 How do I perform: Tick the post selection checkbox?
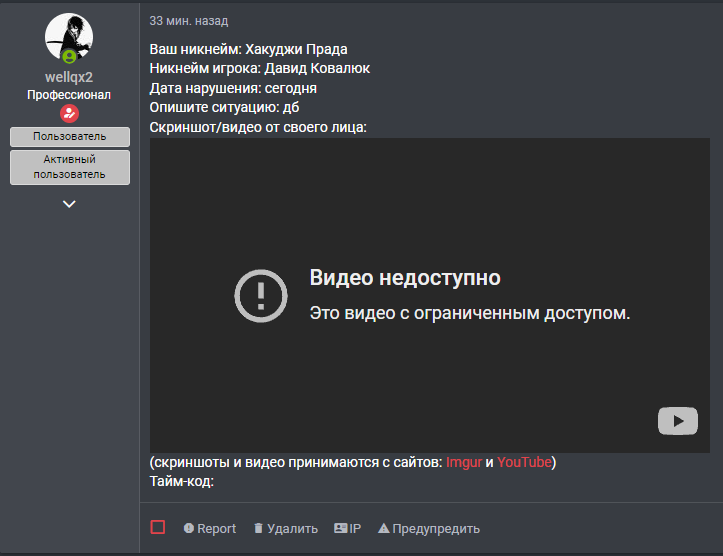(x=158, y=527)
